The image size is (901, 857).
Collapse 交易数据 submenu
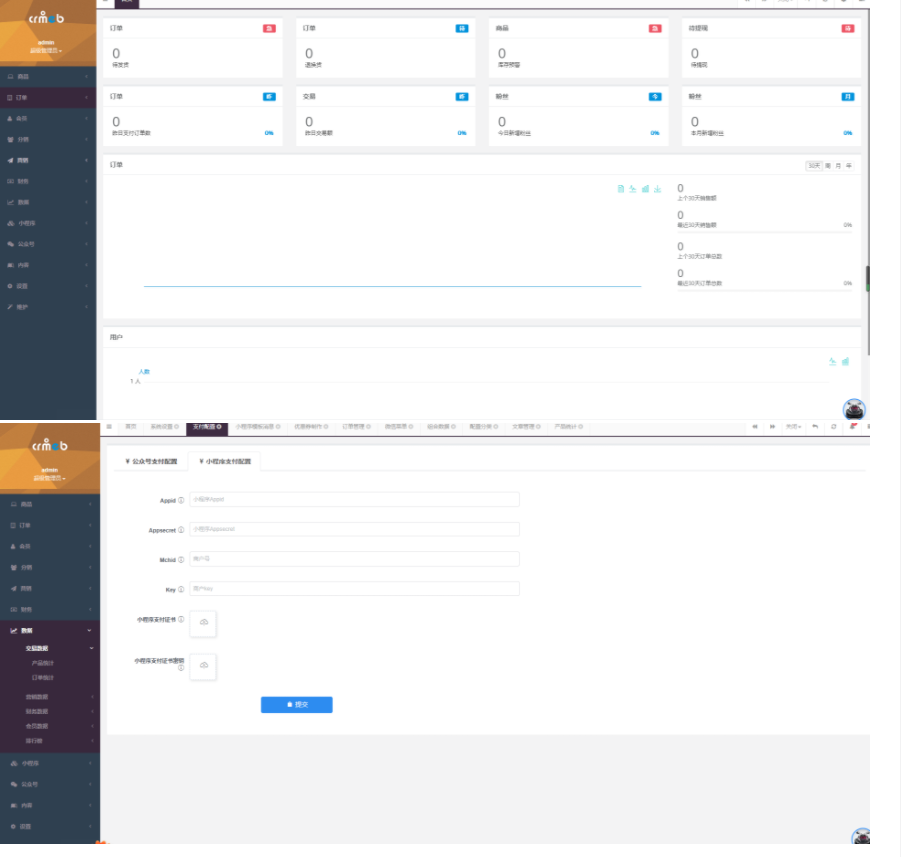pos(50,648)
